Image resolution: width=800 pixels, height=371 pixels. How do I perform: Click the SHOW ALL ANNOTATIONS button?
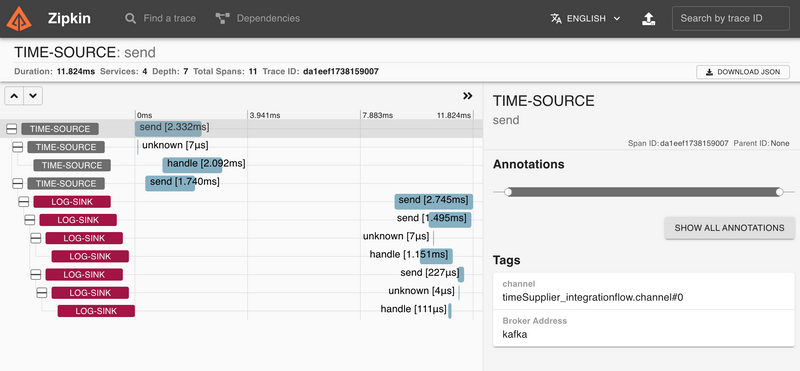pyautogui.click(x=730, y=228)
